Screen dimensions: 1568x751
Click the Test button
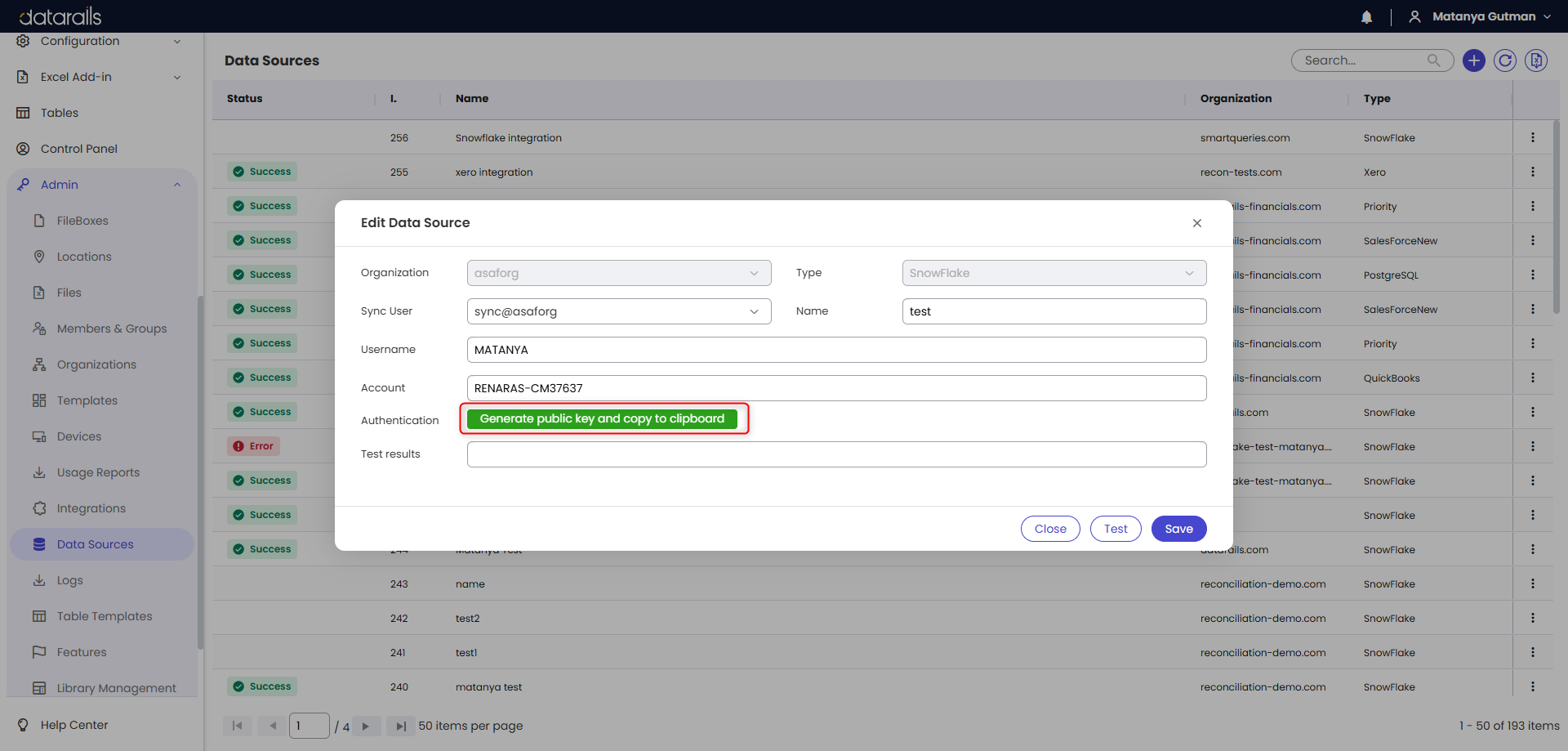[1116, 529]
